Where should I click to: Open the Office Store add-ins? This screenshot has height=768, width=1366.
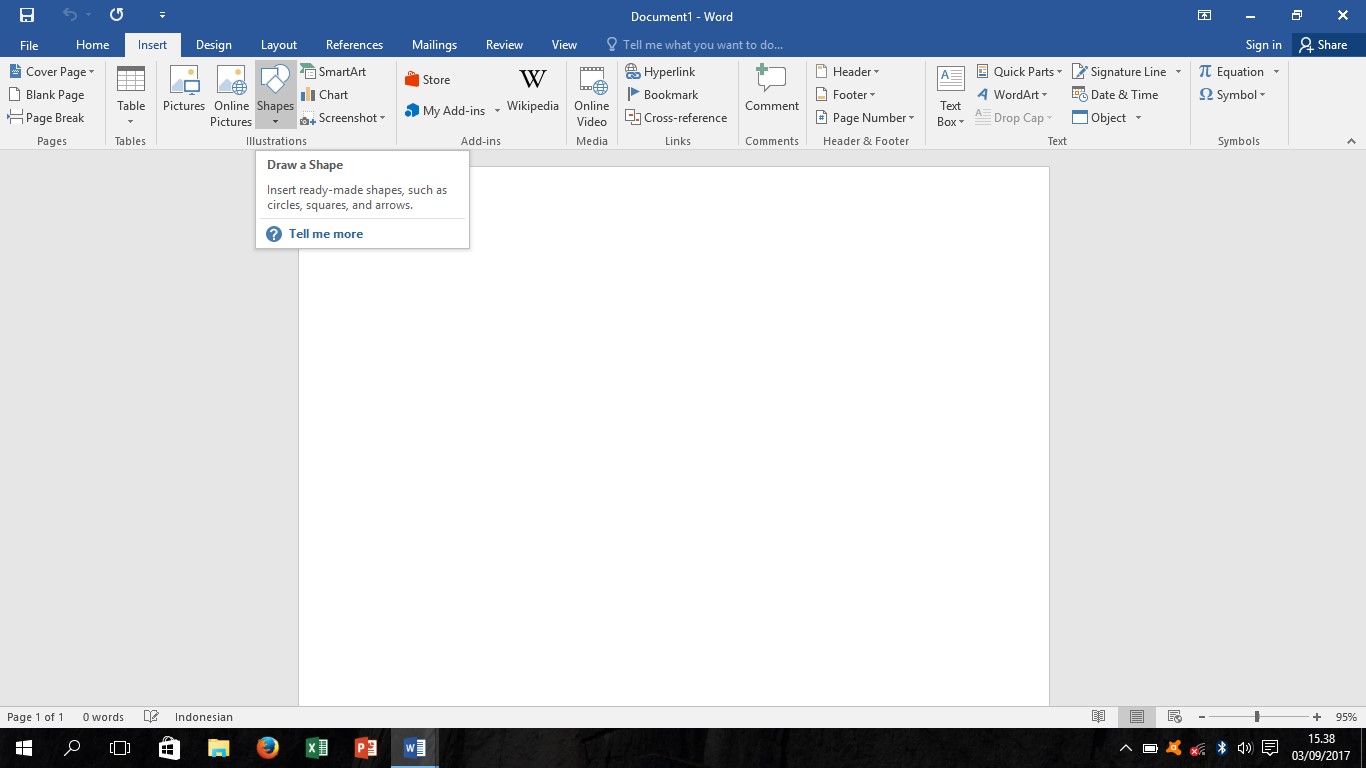(427, 80)
